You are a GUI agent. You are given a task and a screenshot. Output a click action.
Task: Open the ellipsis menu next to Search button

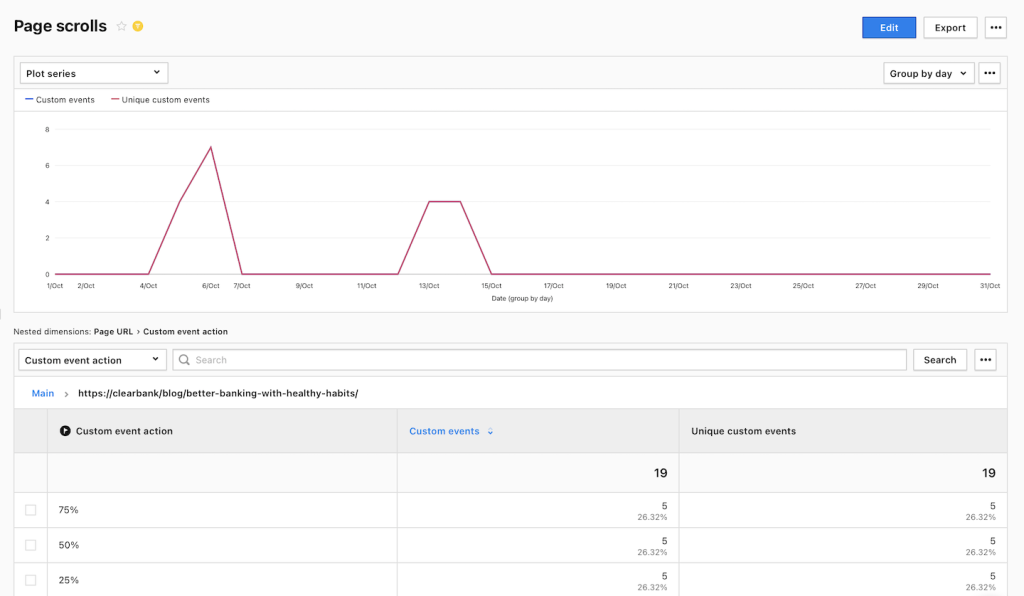(985, 359)
